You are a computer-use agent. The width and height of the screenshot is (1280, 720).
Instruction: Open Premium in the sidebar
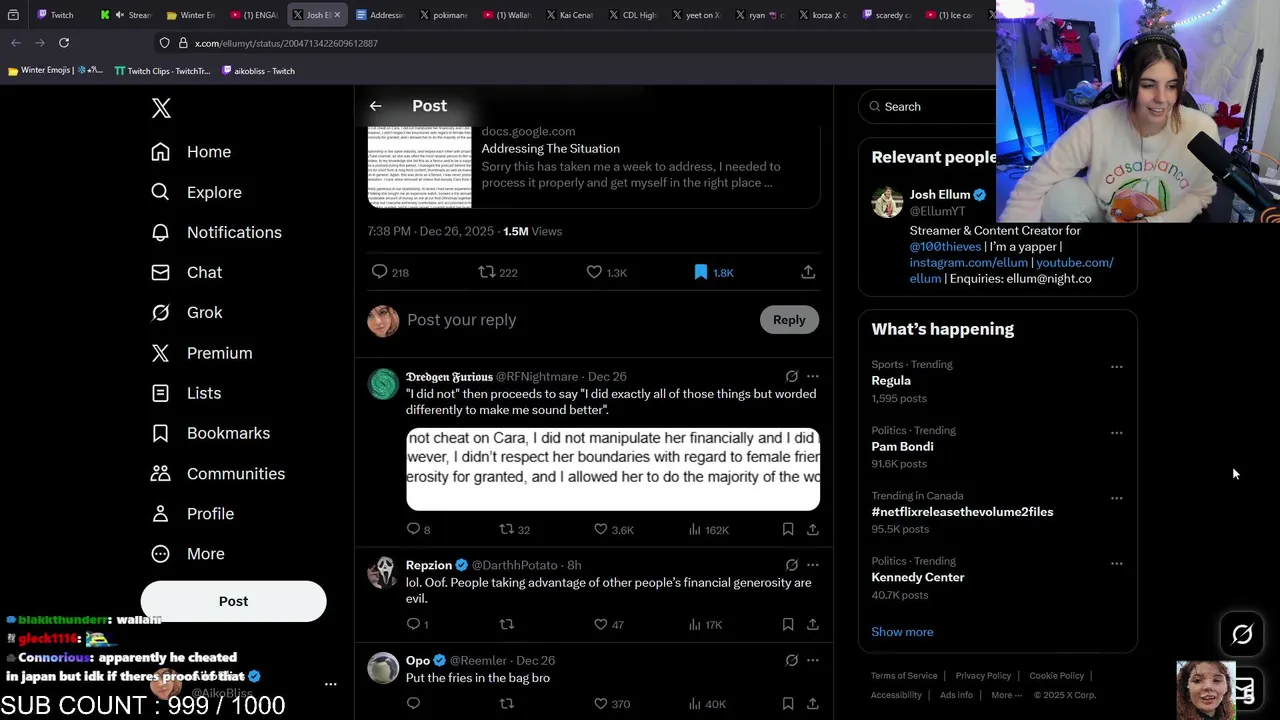(x=201, y=353)
